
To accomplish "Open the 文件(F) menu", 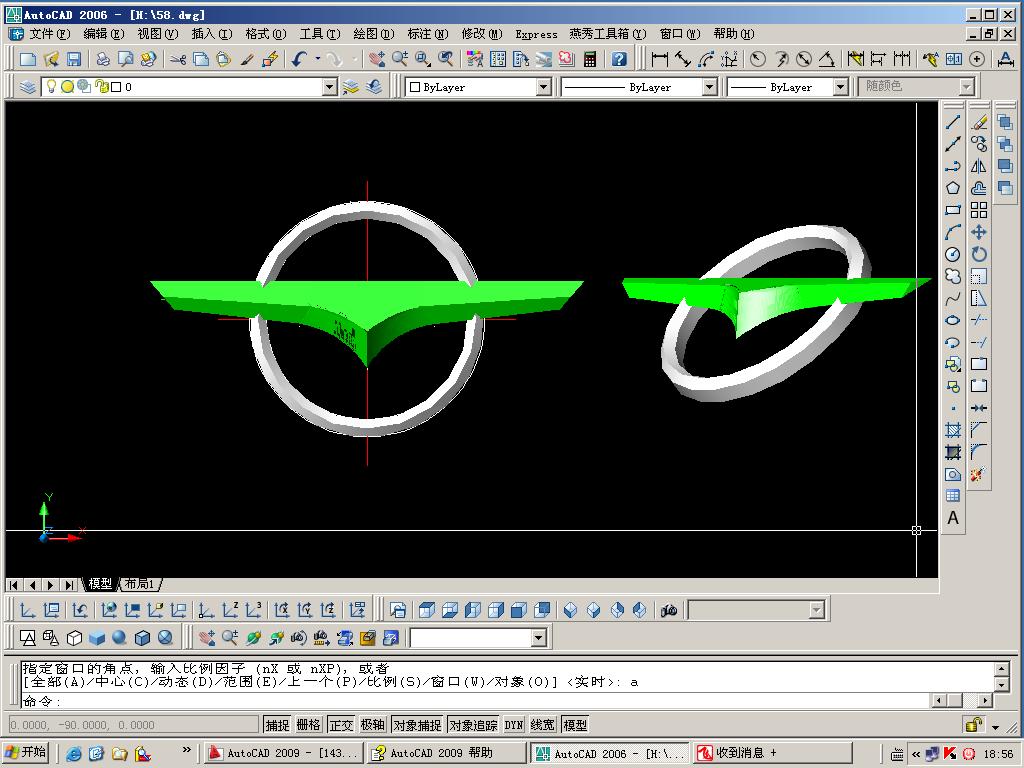I will click(50, 34).
